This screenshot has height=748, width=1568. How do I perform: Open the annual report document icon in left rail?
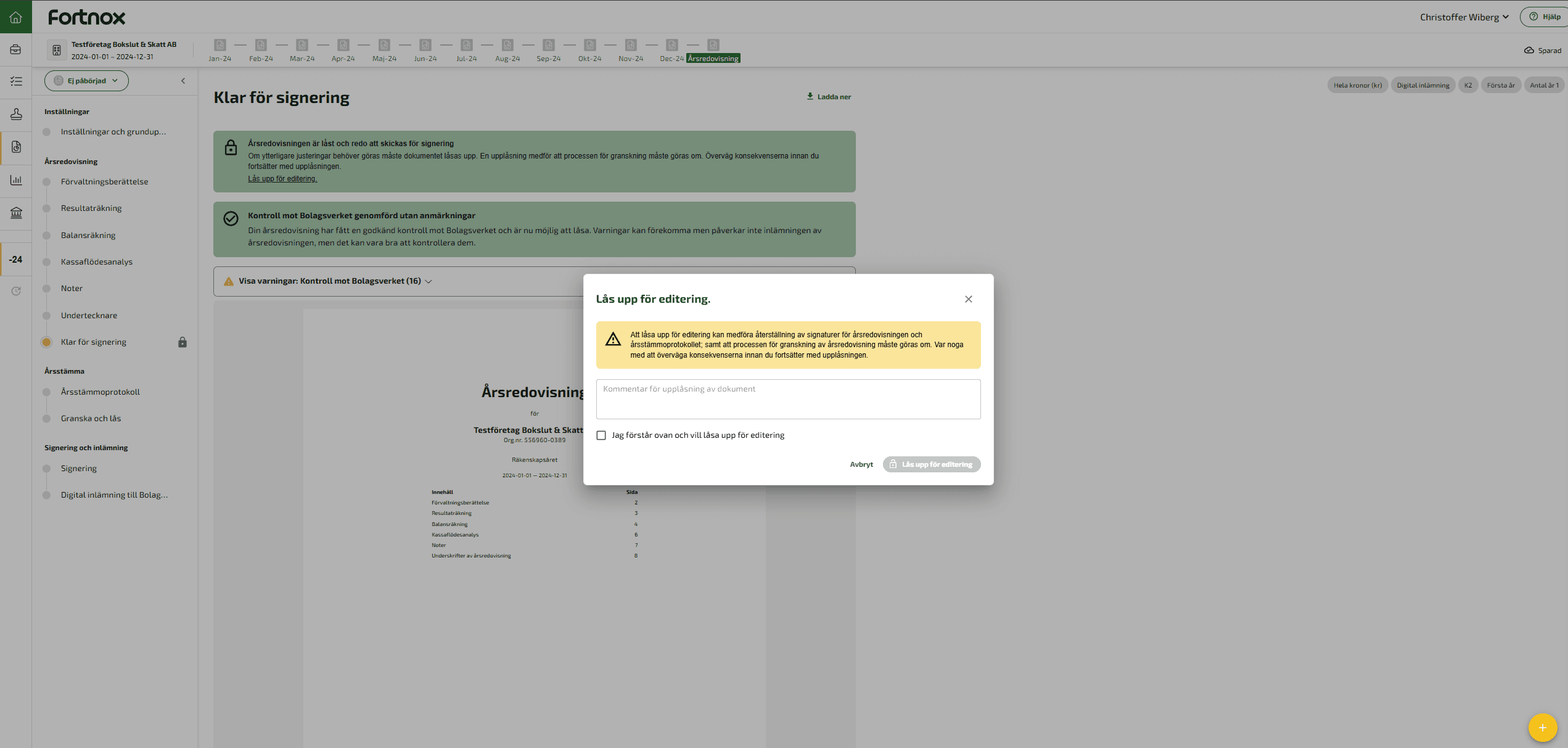pyautogui.click(x=16, y=147)
